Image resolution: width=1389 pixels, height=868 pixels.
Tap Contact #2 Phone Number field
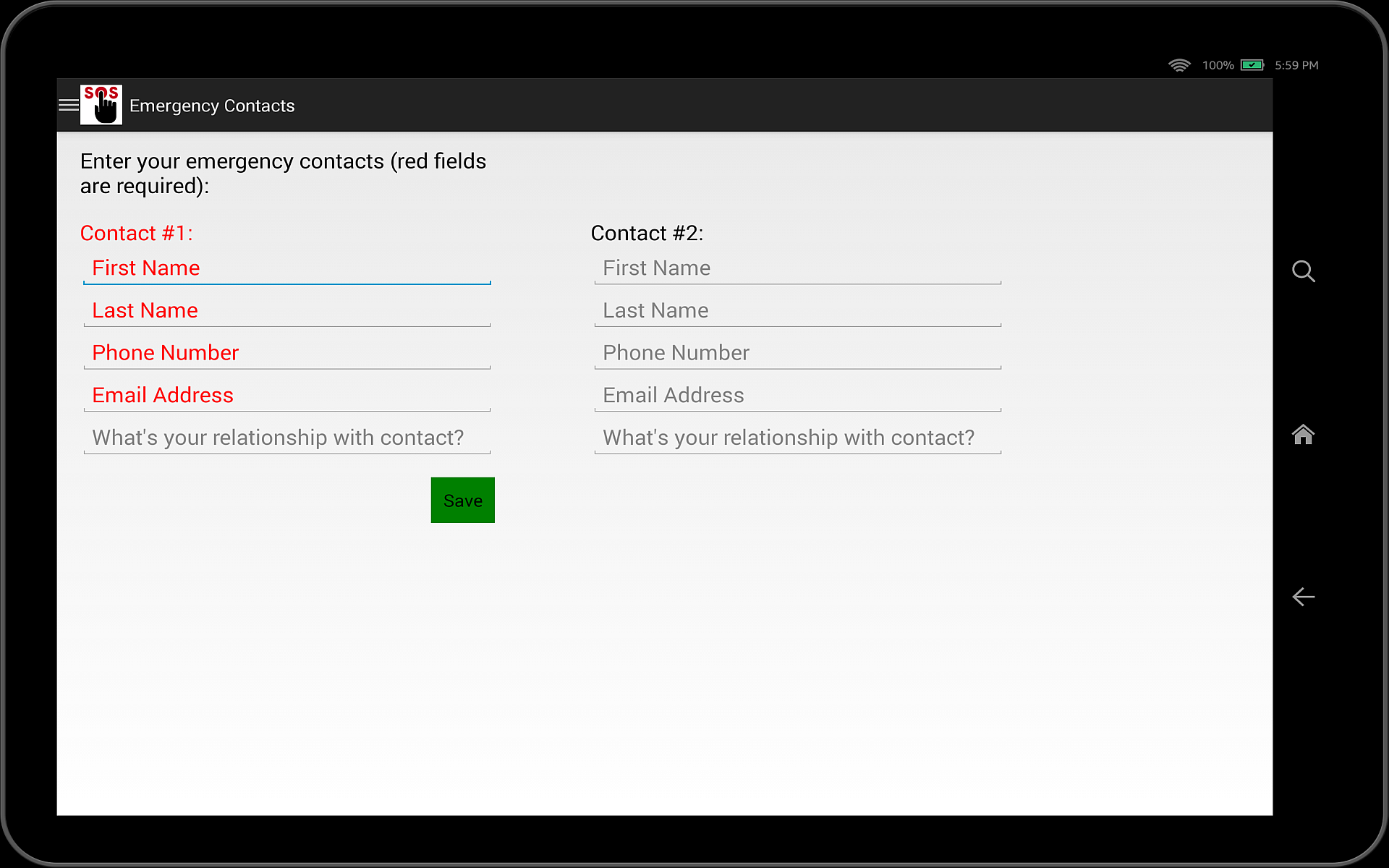pyautogui.click(x=797, y=353)
